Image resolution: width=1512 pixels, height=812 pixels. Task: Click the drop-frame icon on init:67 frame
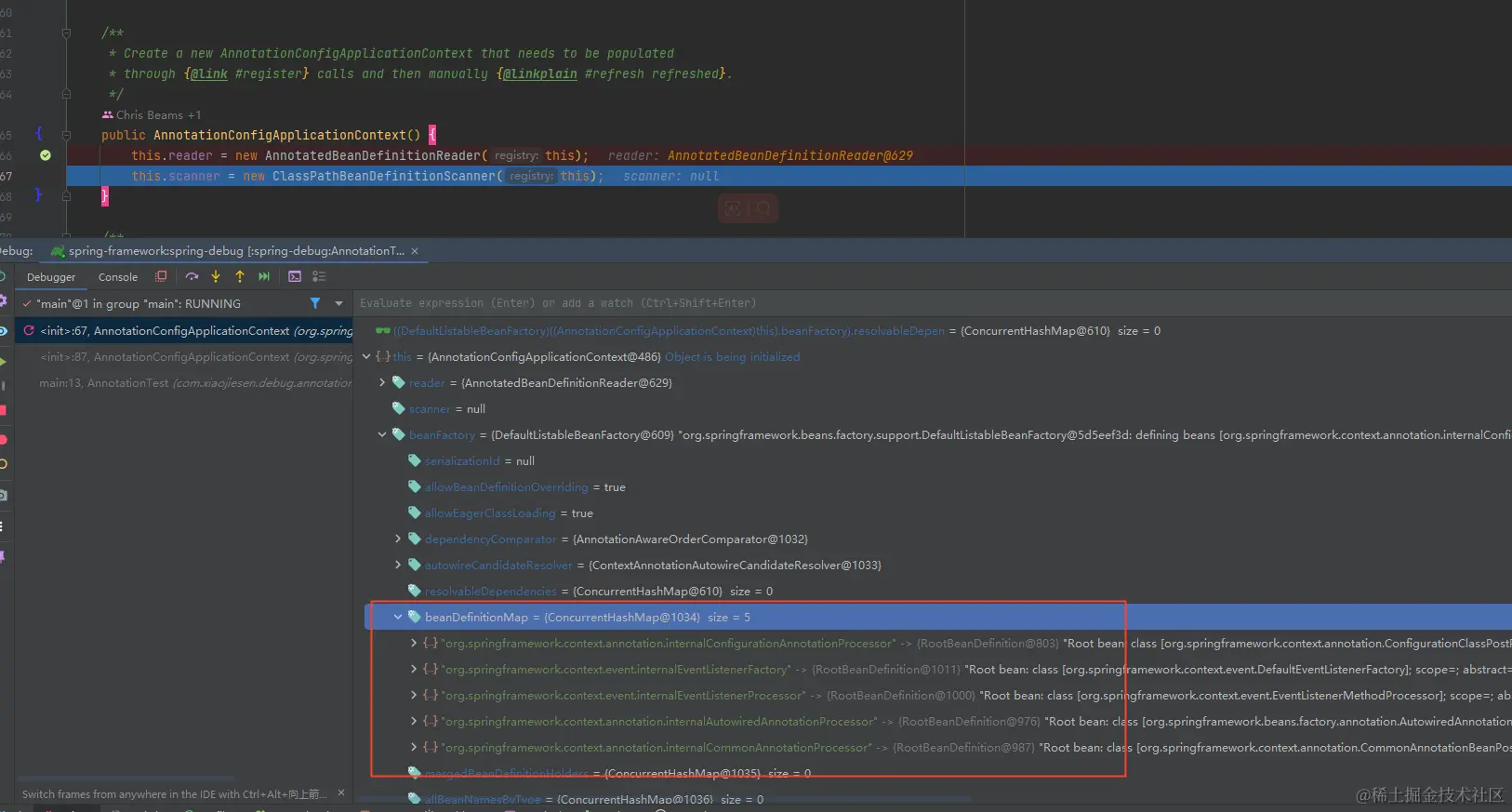[x=29, y=330]
